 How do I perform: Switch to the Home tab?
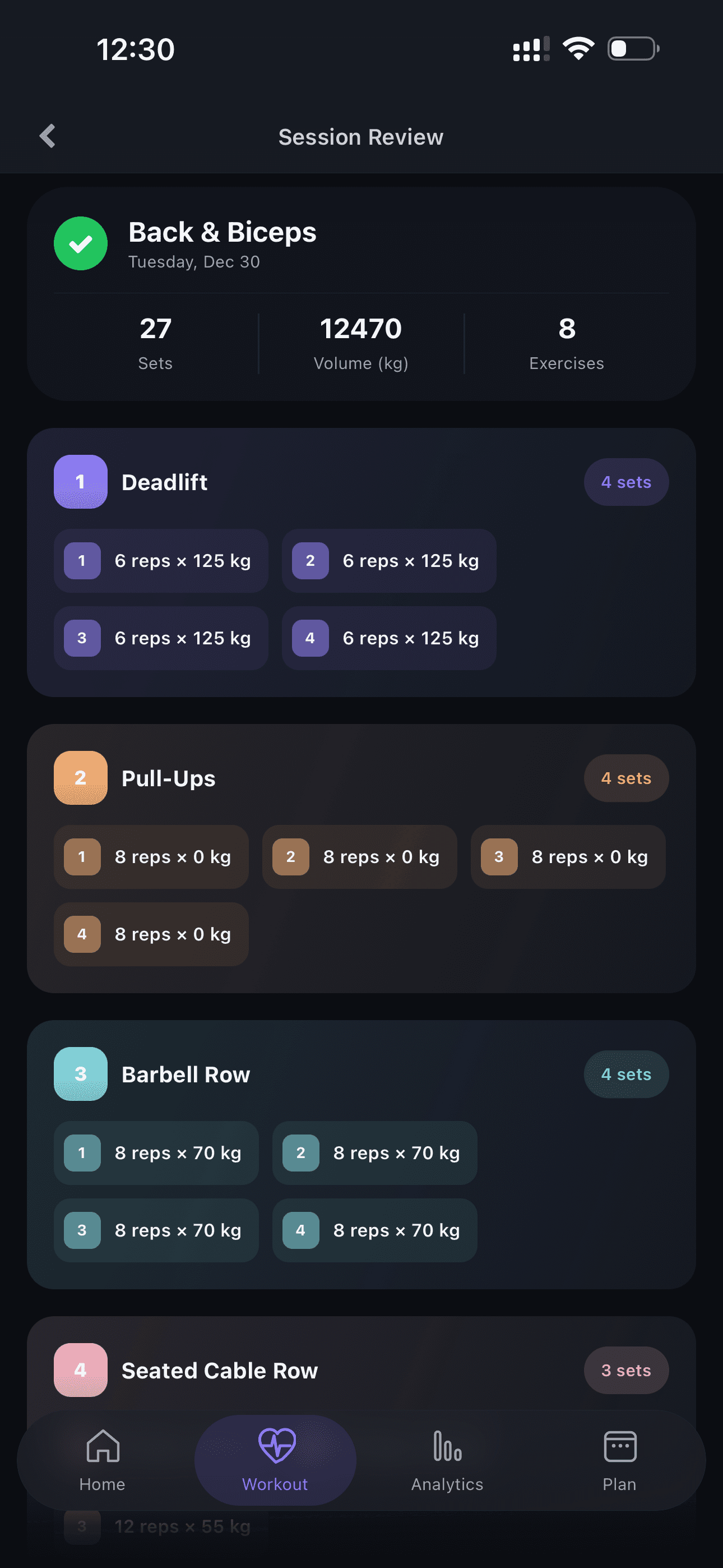click(x=101, y=1461)
